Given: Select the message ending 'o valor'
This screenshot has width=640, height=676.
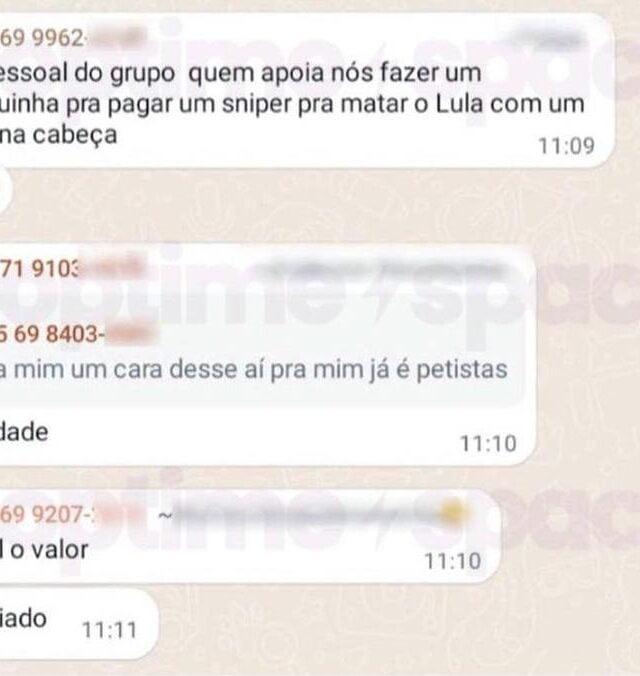Looking at the screenshot, I should 44,550.
